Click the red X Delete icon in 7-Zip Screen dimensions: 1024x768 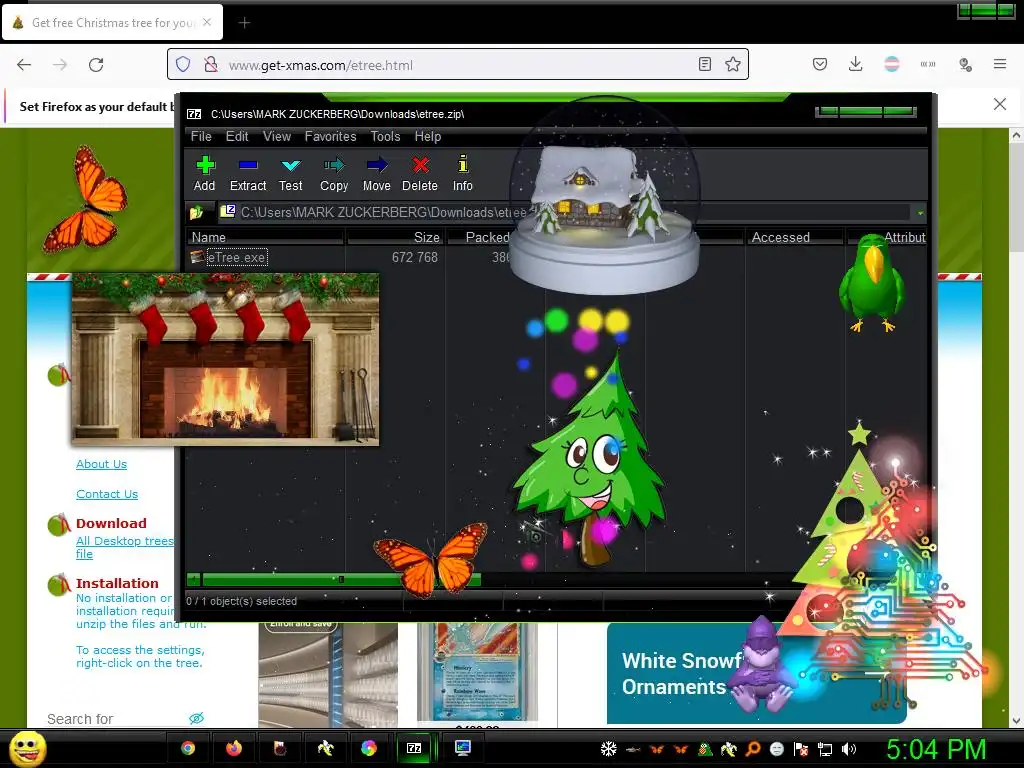click(x=420, y=174)
